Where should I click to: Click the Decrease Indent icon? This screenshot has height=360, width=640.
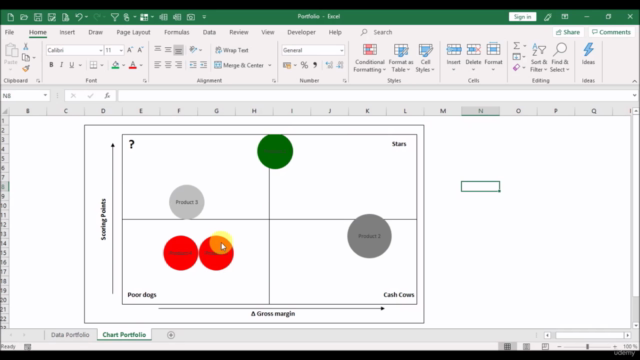(193, 64)
